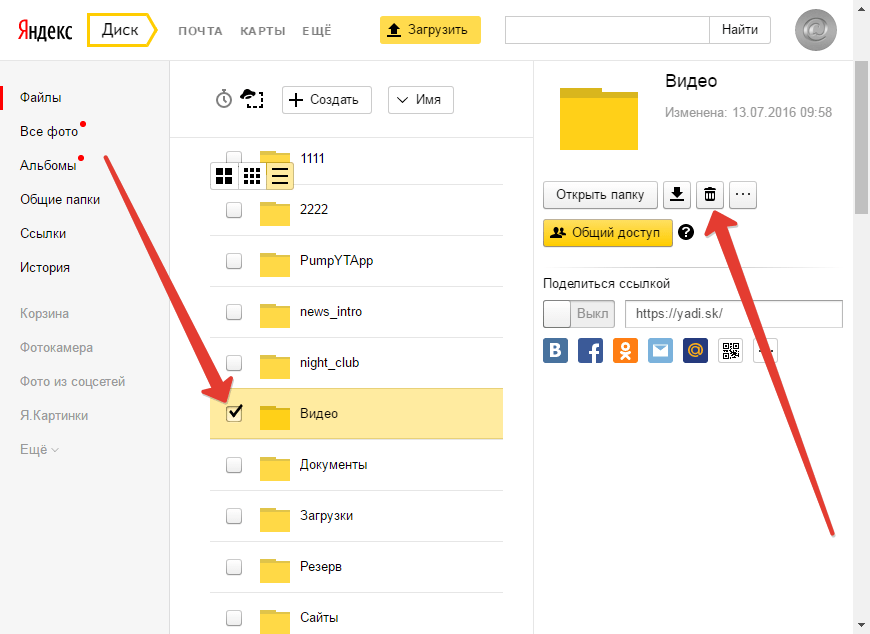Select the night_club folder name
Image resolution: width=870 pixels, height=634 pixels.
tap(330, 363)
